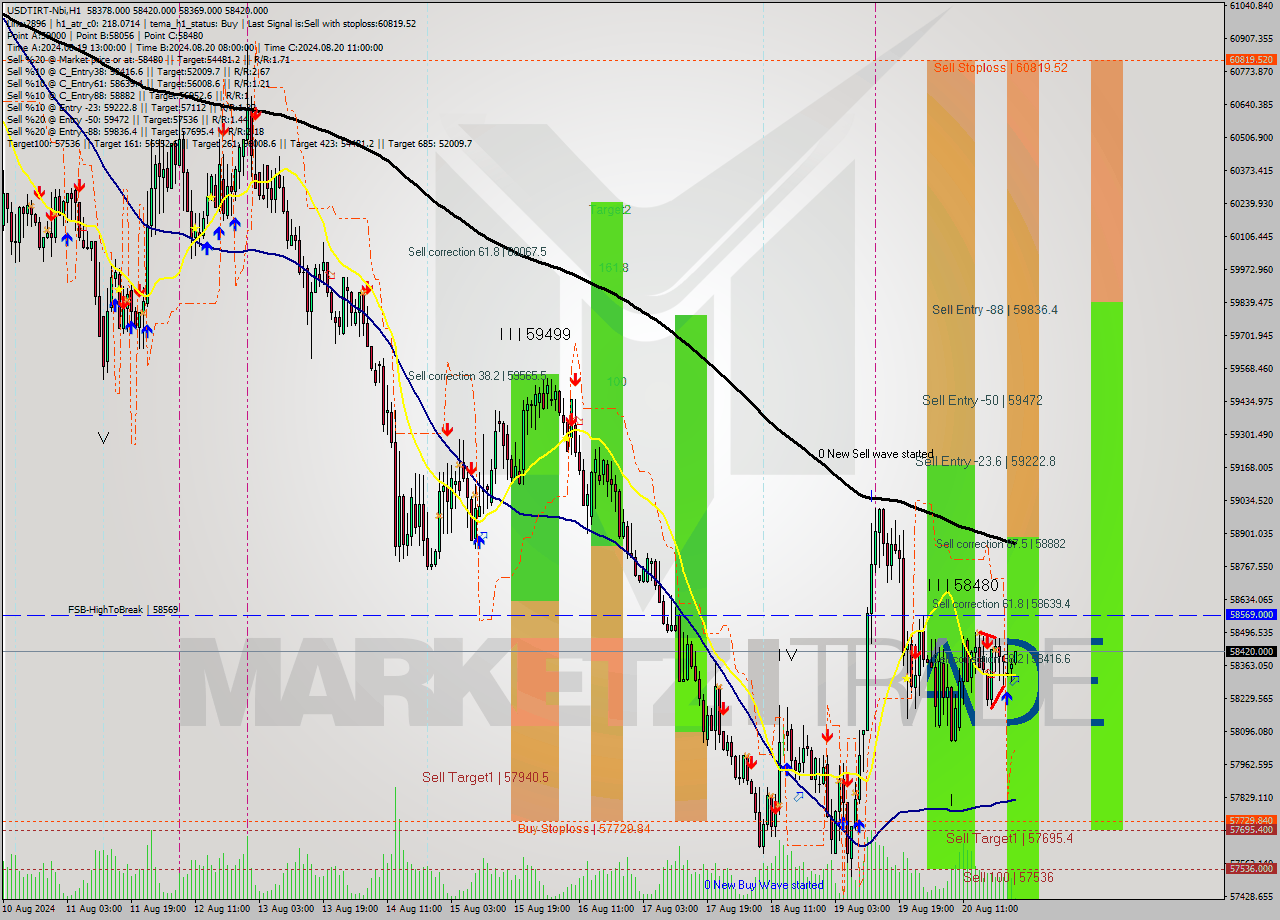Click 'FSB-HighToBreak | 58569' label
The width and height of the screenshot is (1280, 920).
point(124,609)
